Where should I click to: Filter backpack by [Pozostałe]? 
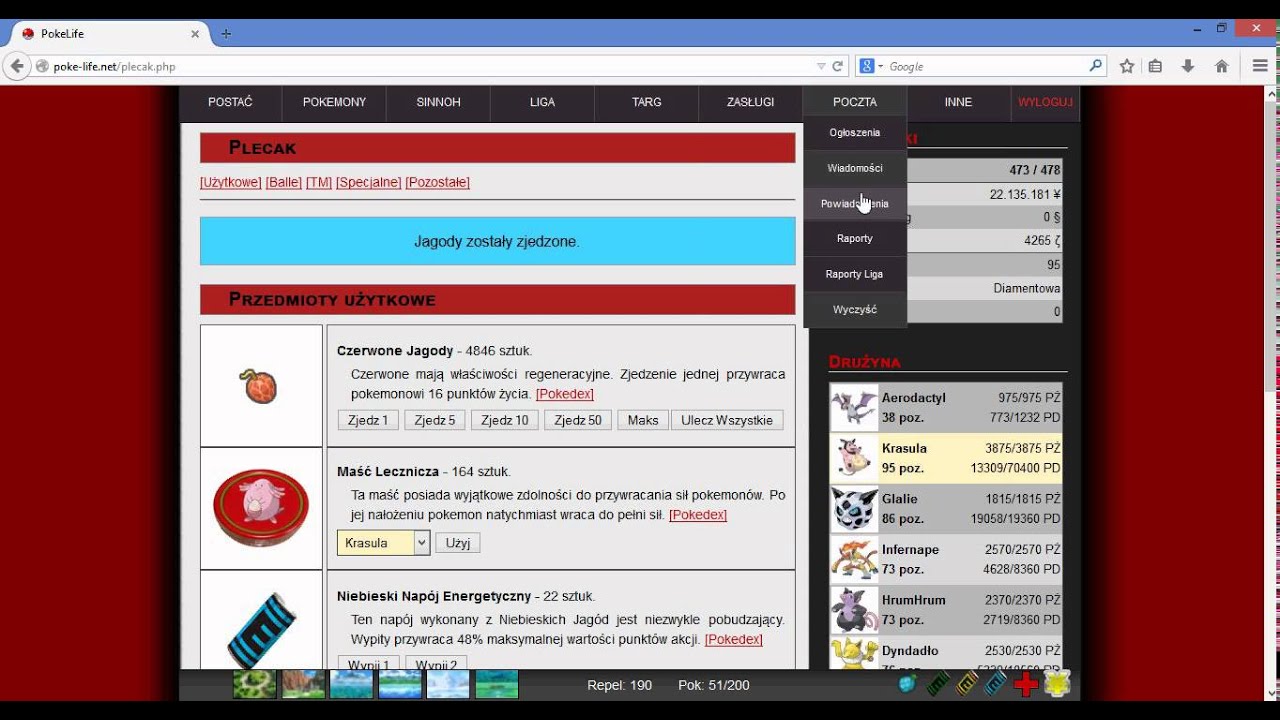[437, 182]
